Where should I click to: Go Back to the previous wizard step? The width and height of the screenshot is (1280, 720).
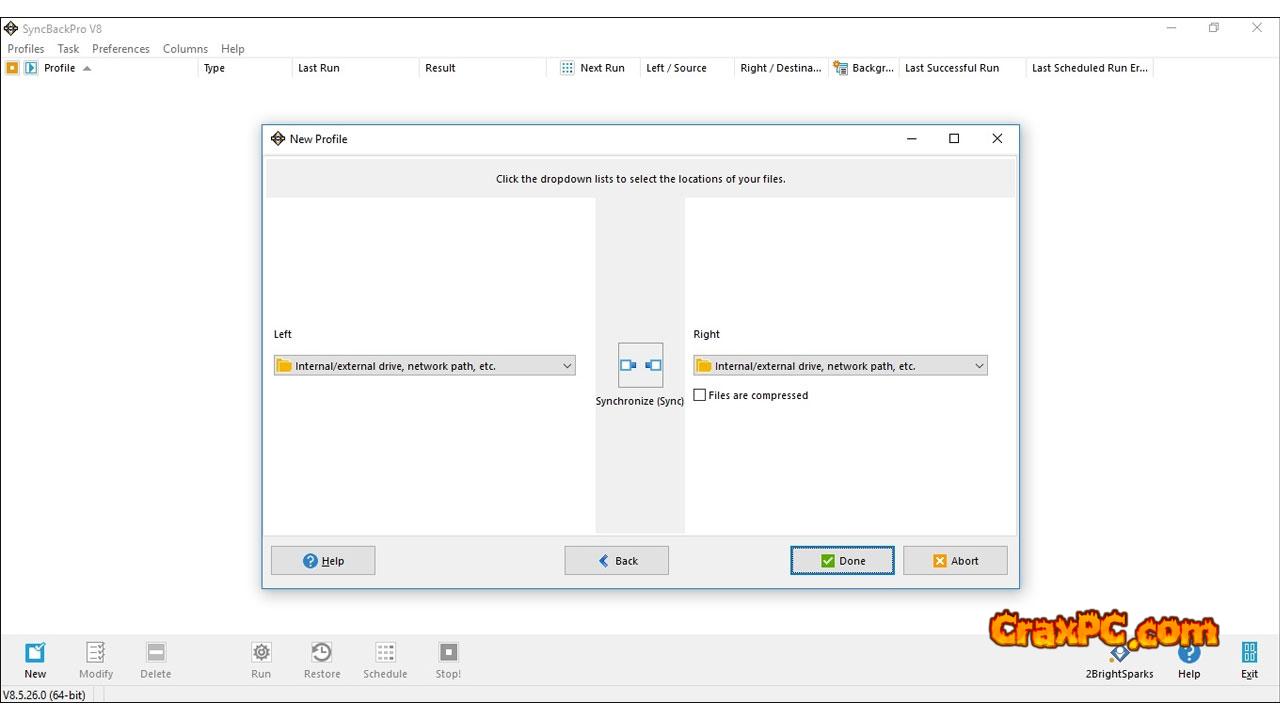[x=616, y=561]
